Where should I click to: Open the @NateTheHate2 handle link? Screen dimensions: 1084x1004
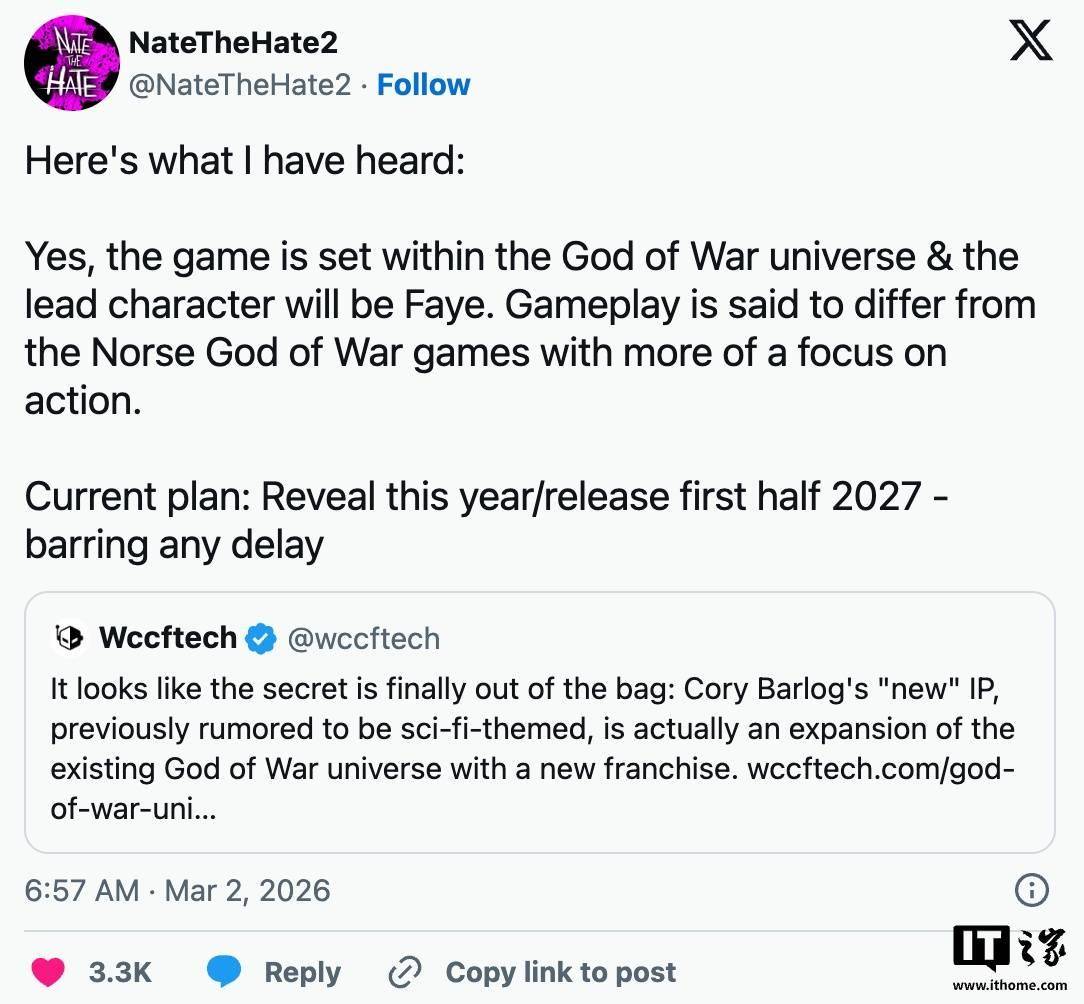pos(240,85)
